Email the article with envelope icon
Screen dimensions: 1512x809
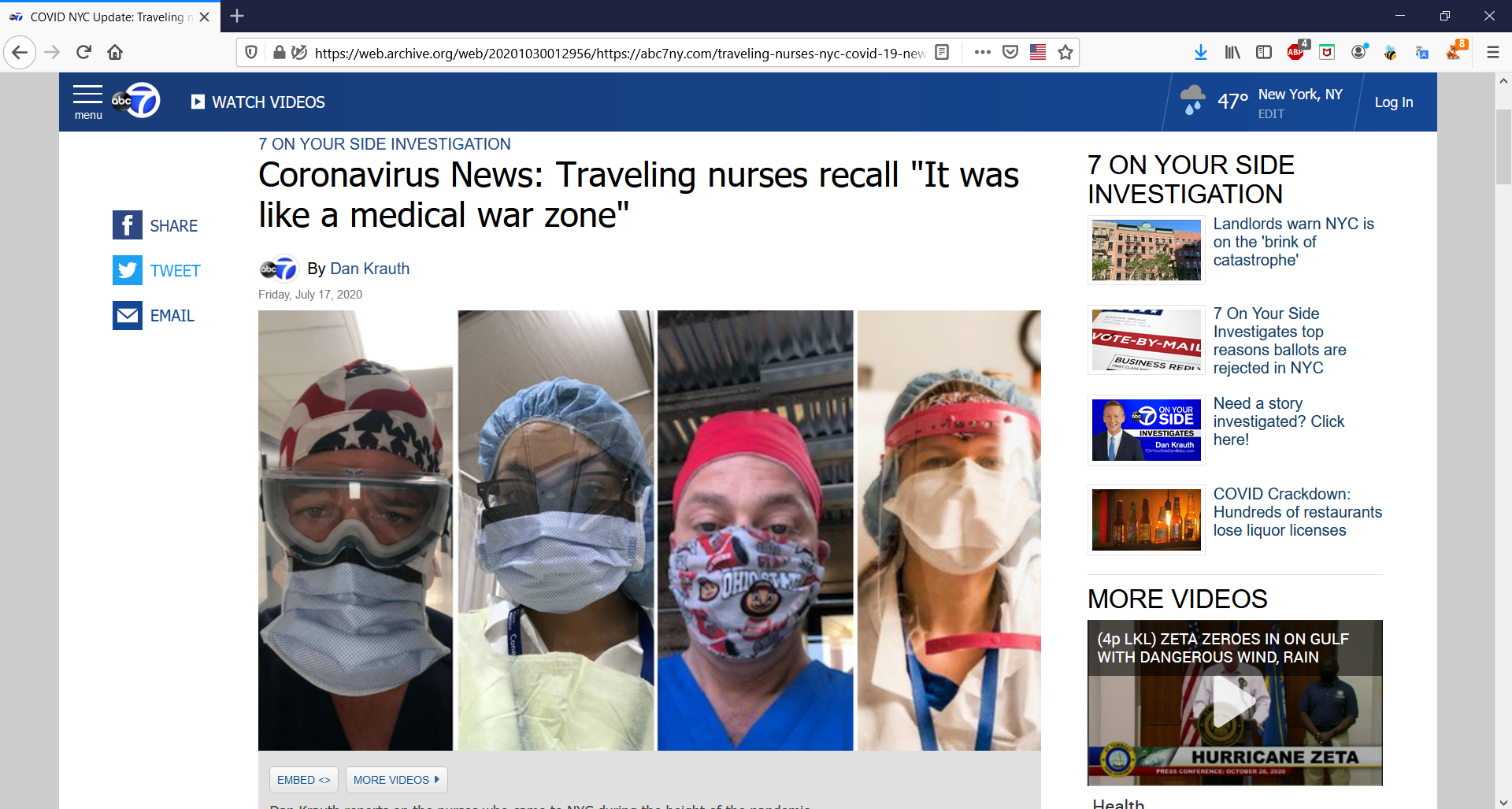[127, 315]
